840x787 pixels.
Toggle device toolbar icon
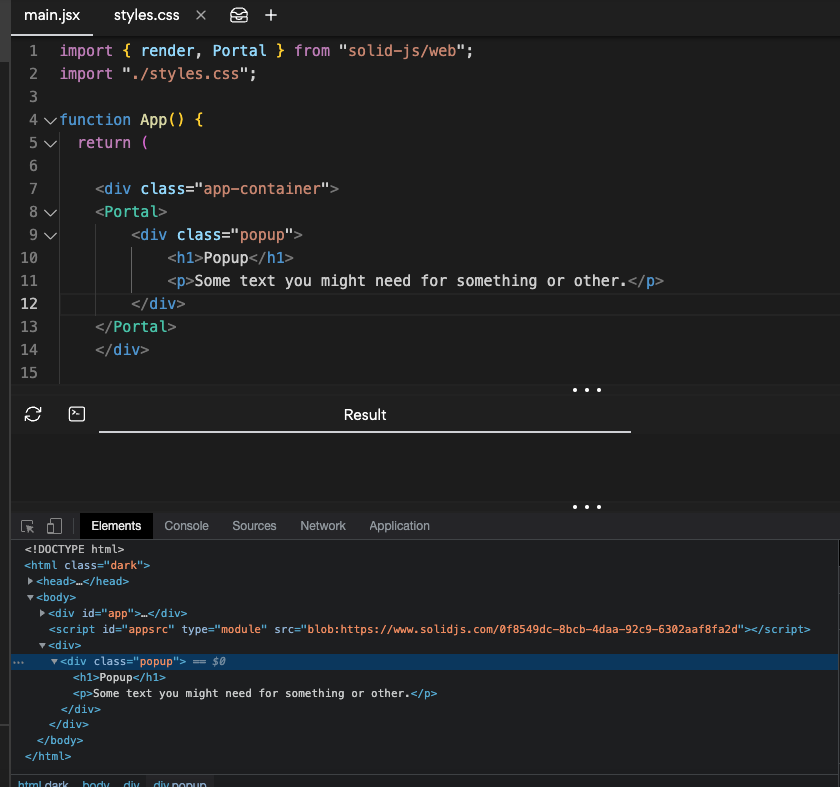coord(54,526)
